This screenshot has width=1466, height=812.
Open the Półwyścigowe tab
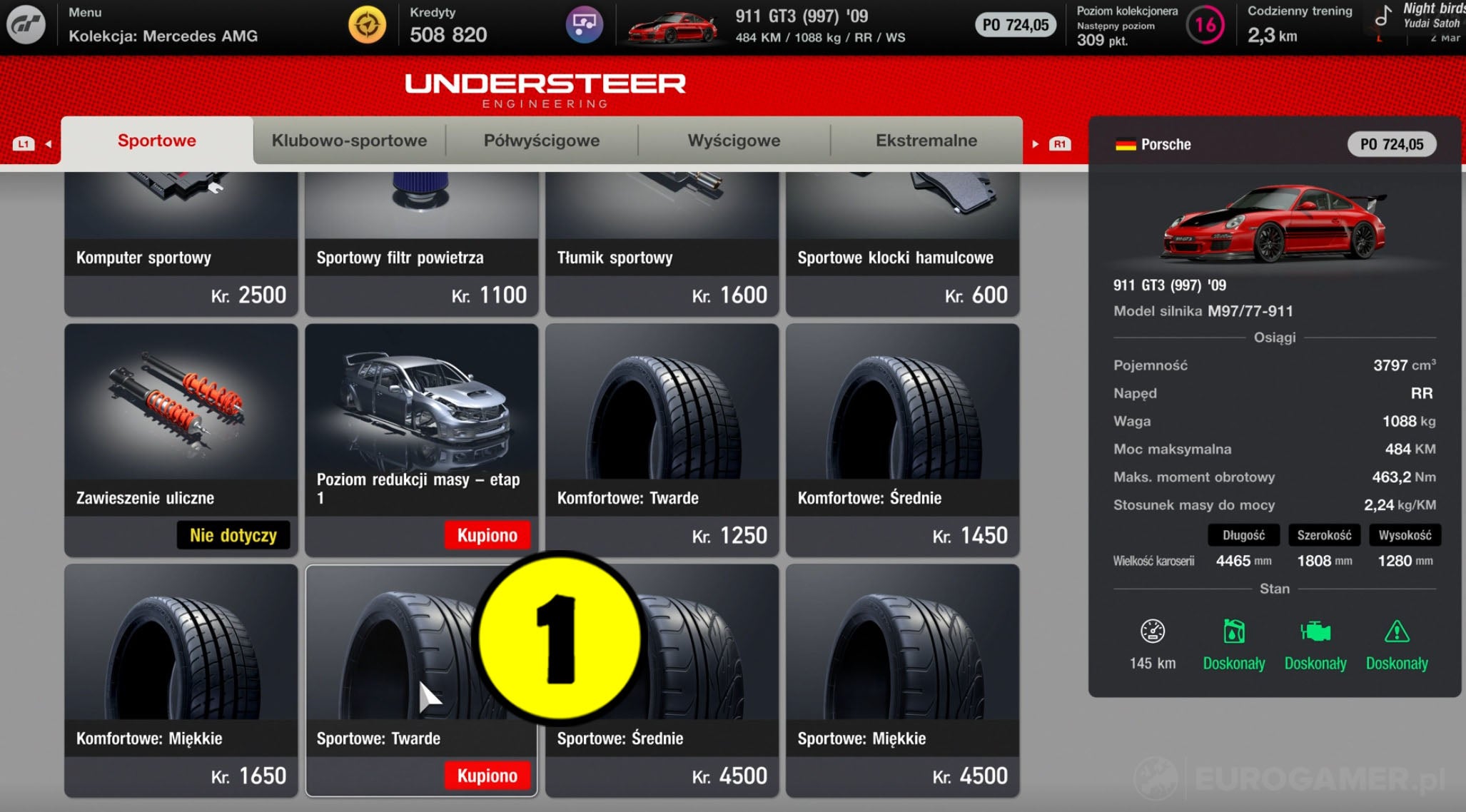coord(542,141)
